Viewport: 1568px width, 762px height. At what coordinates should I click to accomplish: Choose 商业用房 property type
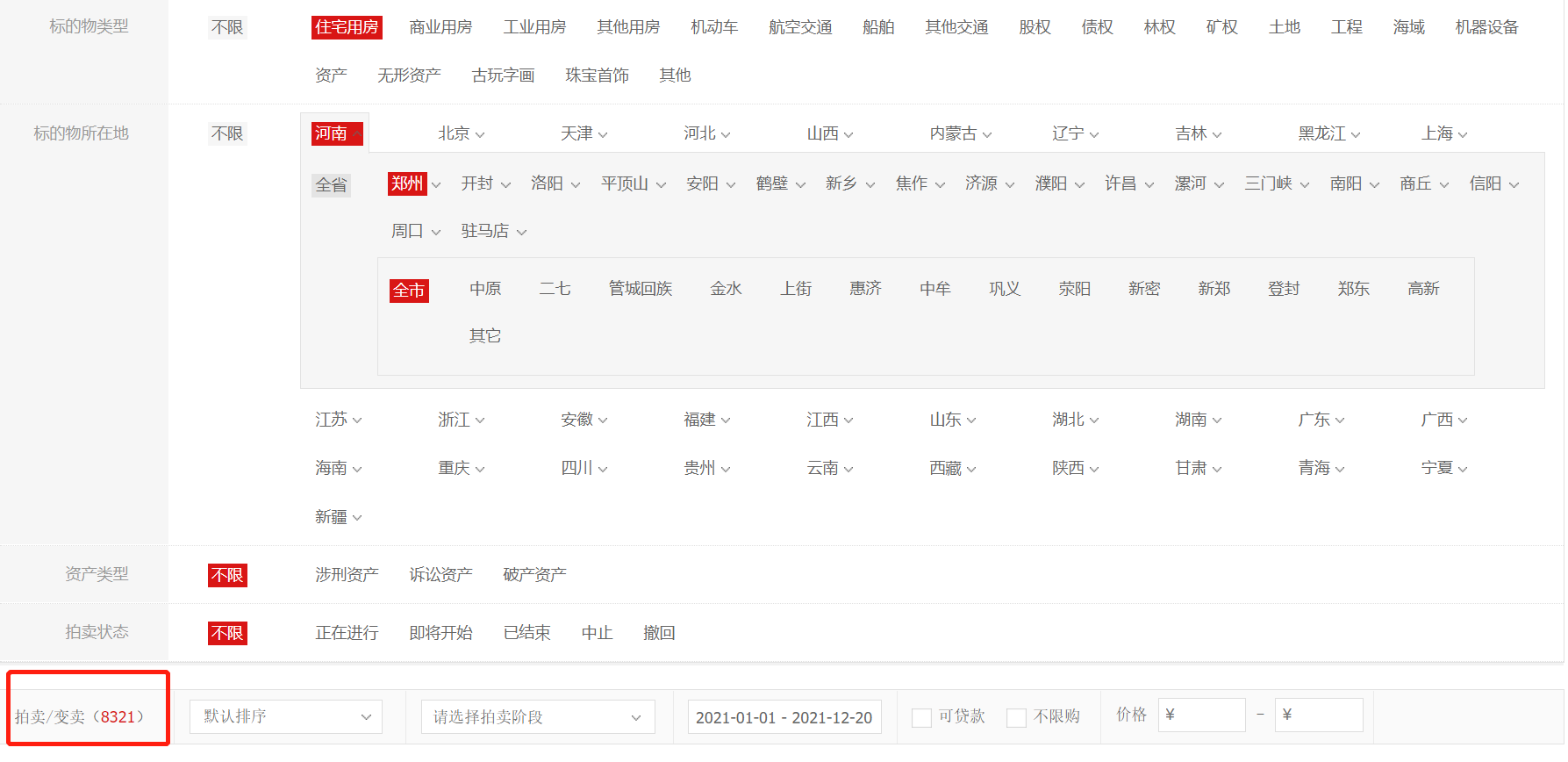(x=440, y=27)
